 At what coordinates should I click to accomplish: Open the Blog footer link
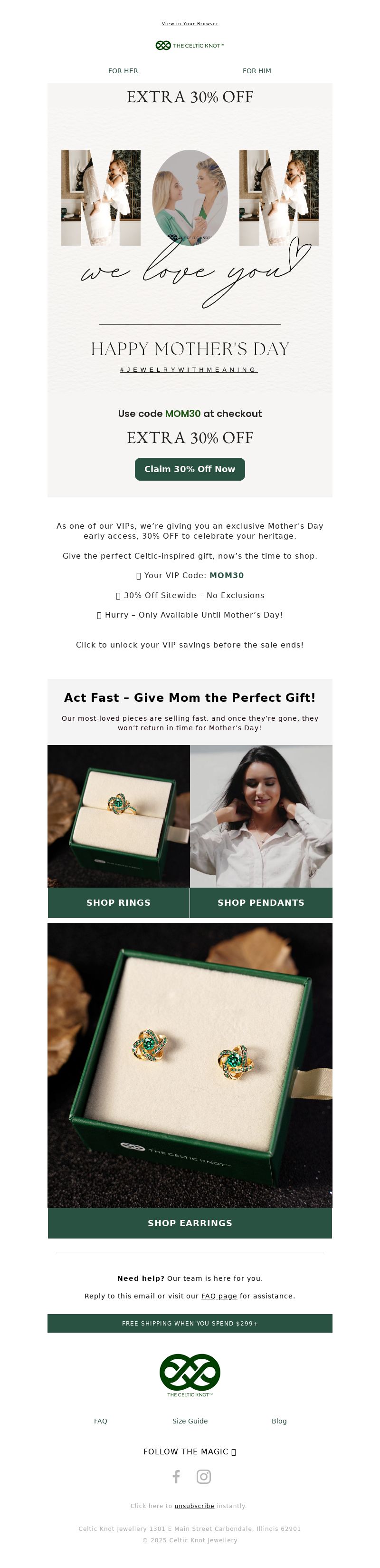(279, 1421)
